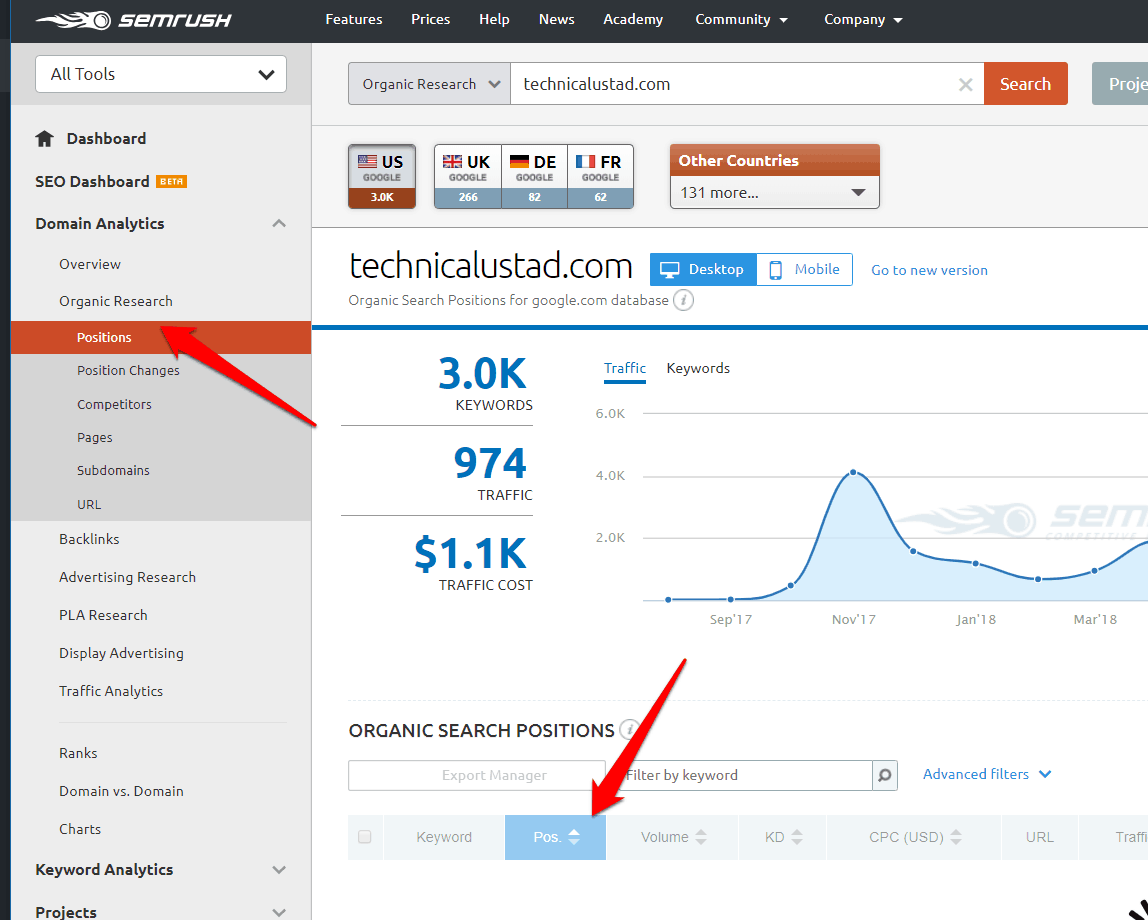Switch chart to Keywords tab
The height and width of the screenshot is (920, 1148).
tap(698, 368)
